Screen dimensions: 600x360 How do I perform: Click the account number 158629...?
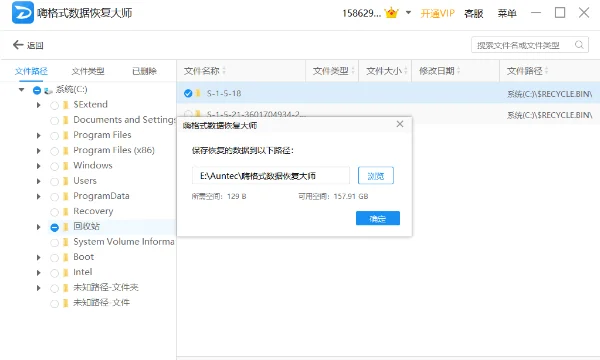pyautogui.click(x=362, y=13)
